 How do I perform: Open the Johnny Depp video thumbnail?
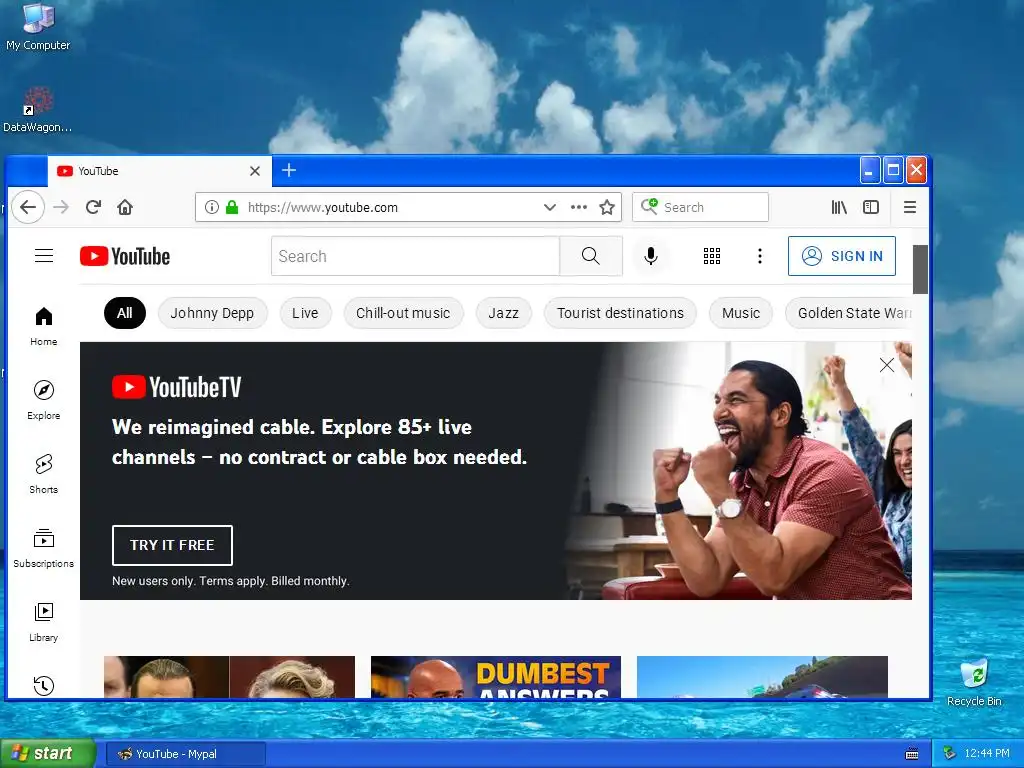coord(229,677)
